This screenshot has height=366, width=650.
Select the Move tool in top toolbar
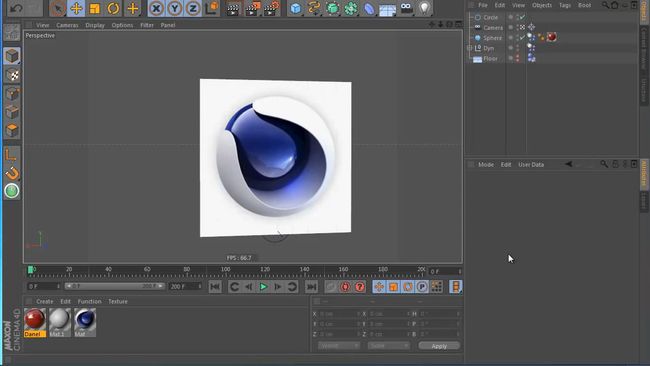[76, 8]
